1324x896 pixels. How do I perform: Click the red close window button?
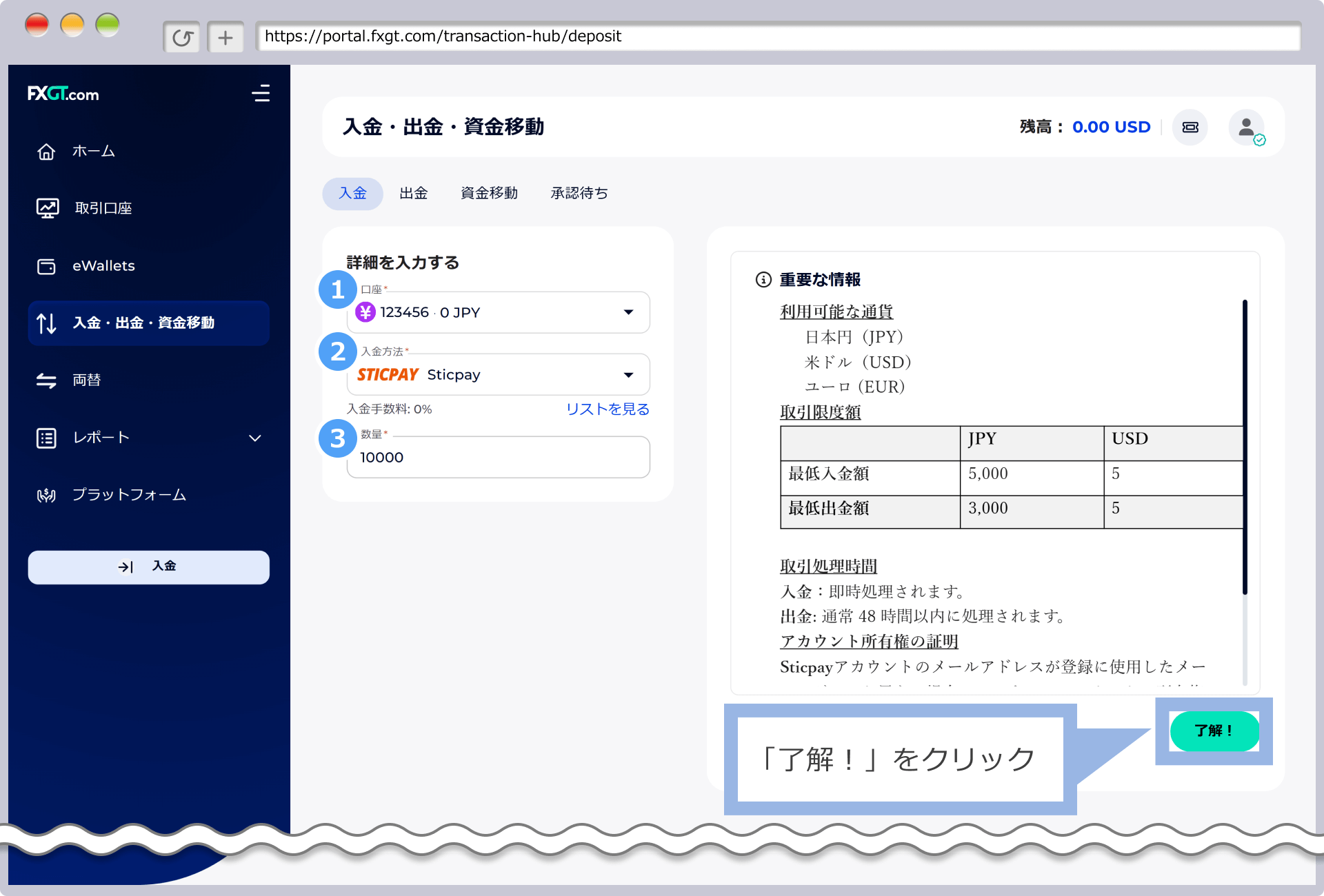coord(37,25)
